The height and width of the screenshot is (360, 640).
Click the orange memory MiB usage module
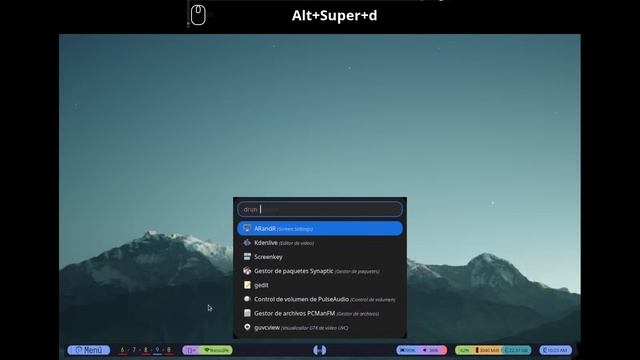pyautogui.click(x=488, y=350)
